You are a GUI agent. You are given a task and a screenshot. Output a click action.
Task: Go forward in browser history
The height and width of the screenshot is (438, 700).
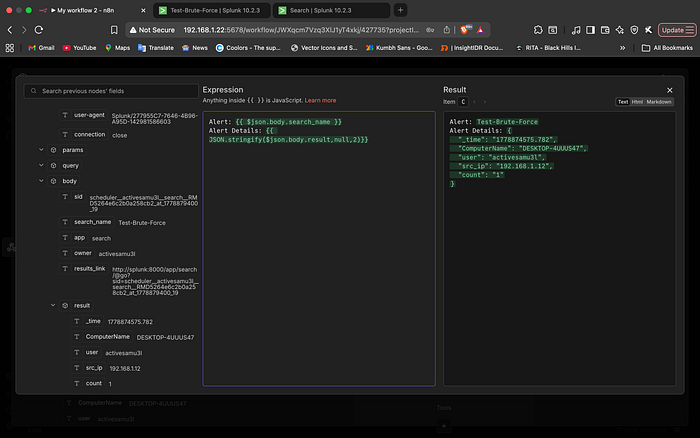coord(24,30)
